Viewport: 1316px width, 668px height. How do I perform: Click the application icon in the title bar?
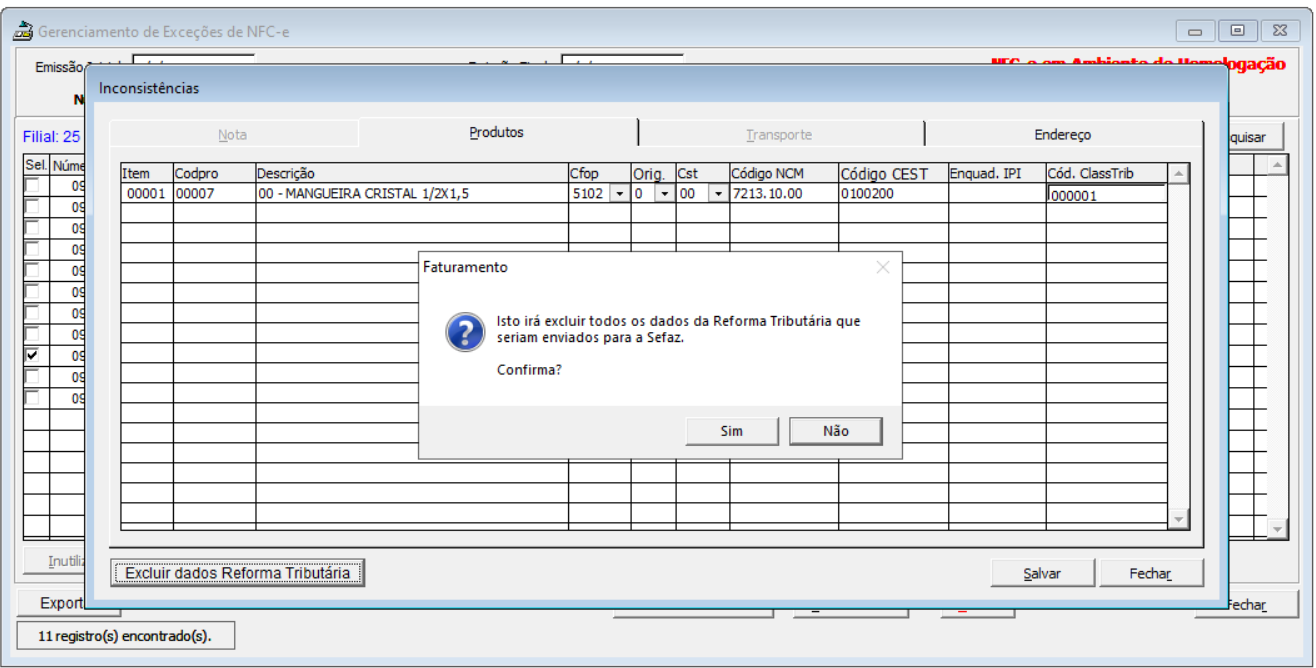(x=22, y=31)
